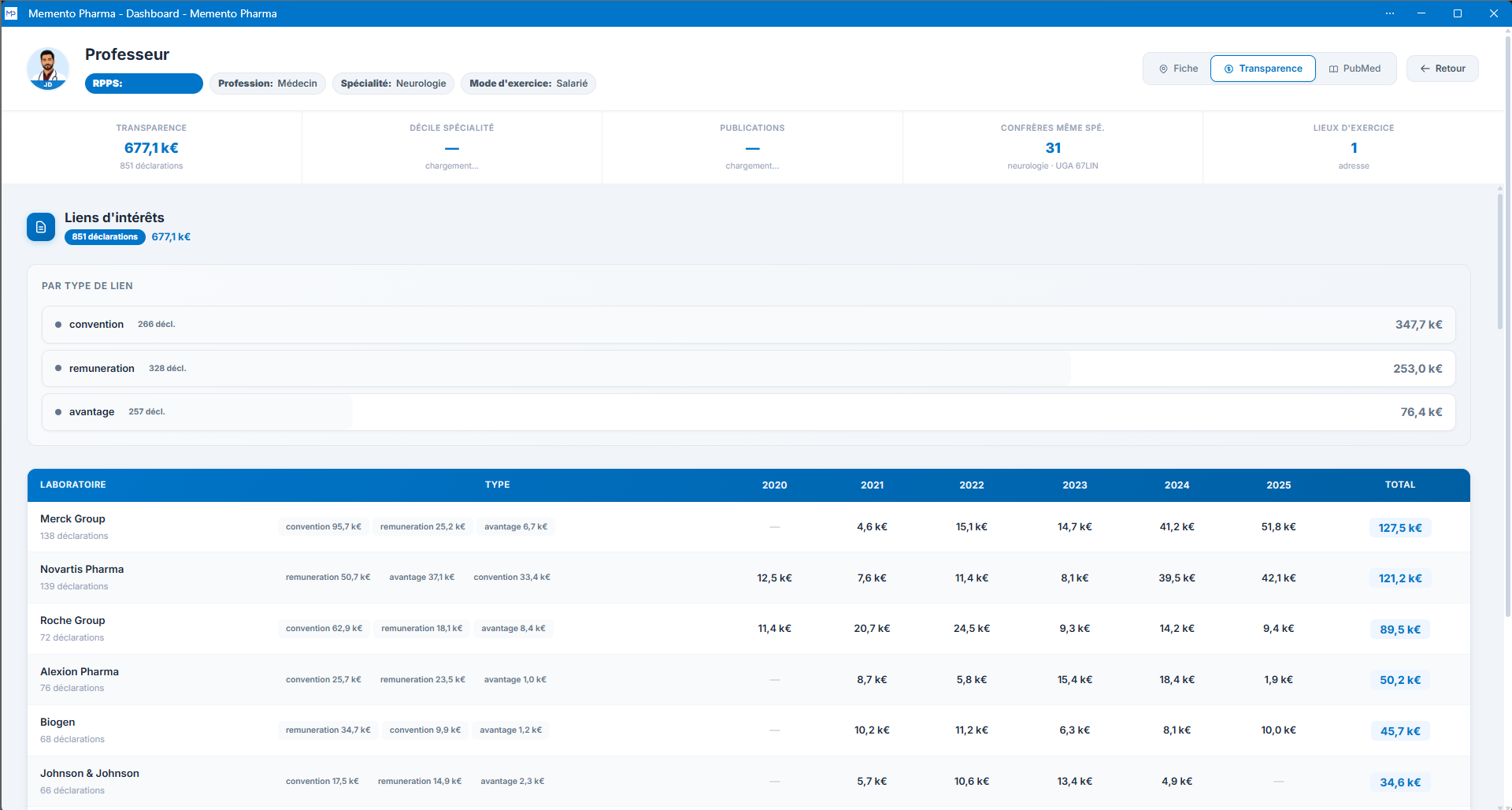
Task: Click the 2020 column header
Action: point(775,485)
